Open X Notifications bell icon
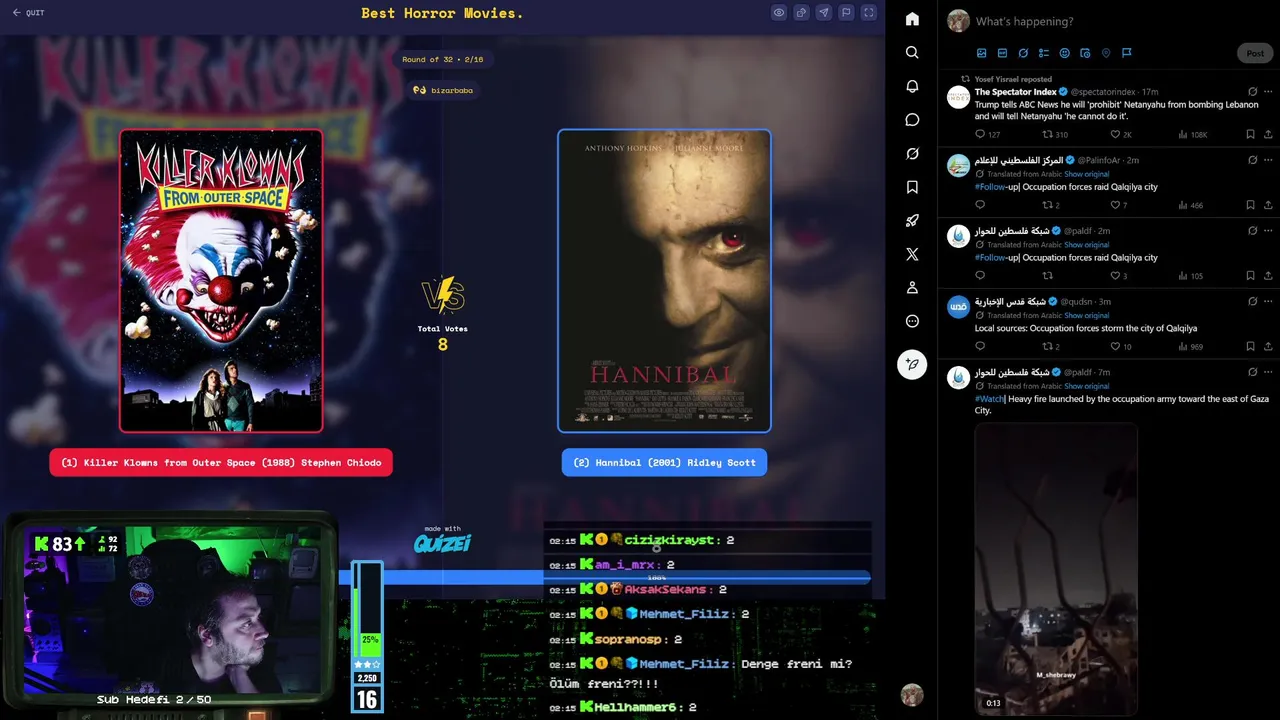 coord(912,86)
